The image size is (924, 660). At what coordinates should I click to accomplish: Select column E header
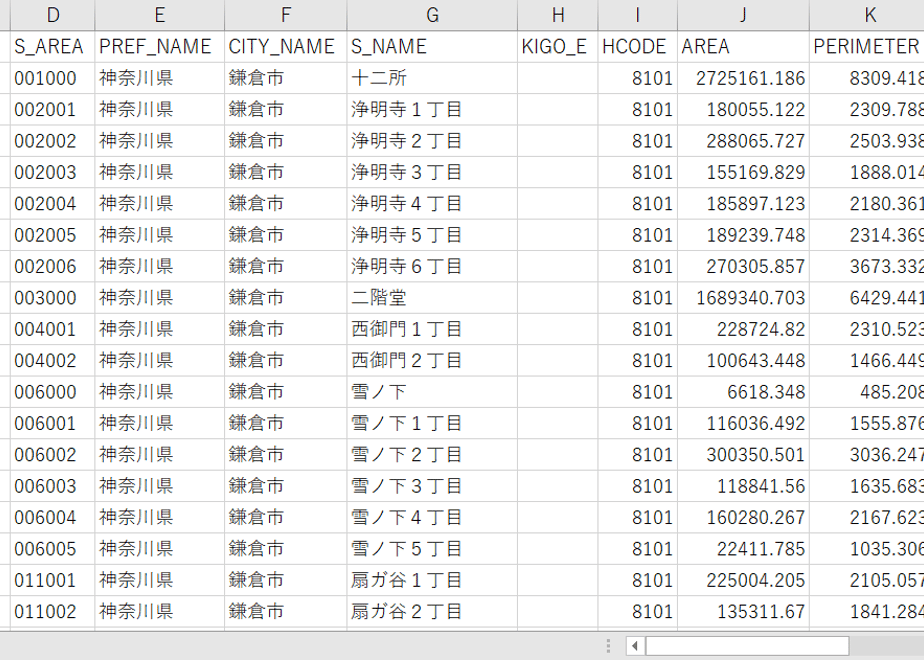coord(160,15)
